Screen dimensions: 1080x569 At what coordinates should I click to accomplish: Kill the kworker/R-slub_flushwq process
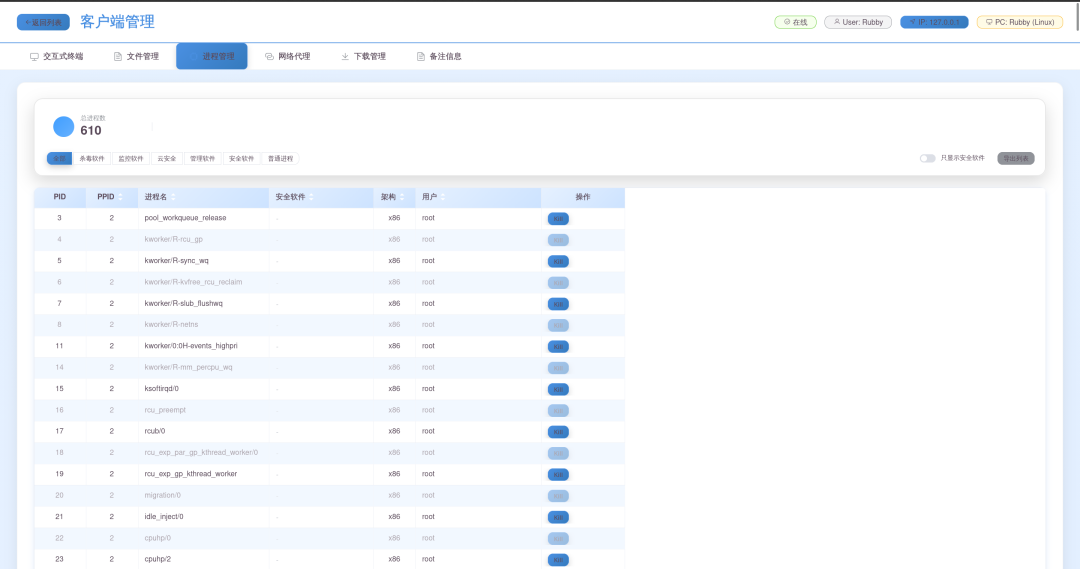point(558,304)
